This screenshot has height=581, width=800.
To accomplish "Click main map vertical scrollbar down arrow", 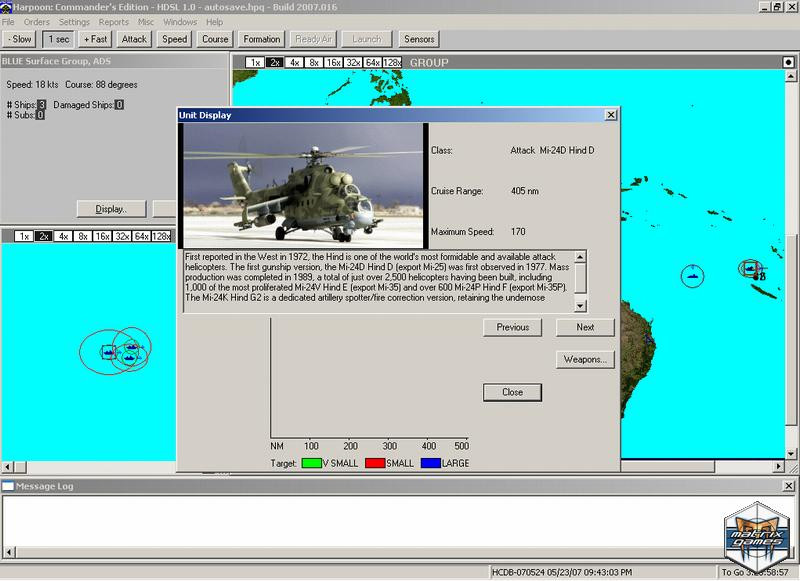I will pyautogui.click(x=790, y=453).
